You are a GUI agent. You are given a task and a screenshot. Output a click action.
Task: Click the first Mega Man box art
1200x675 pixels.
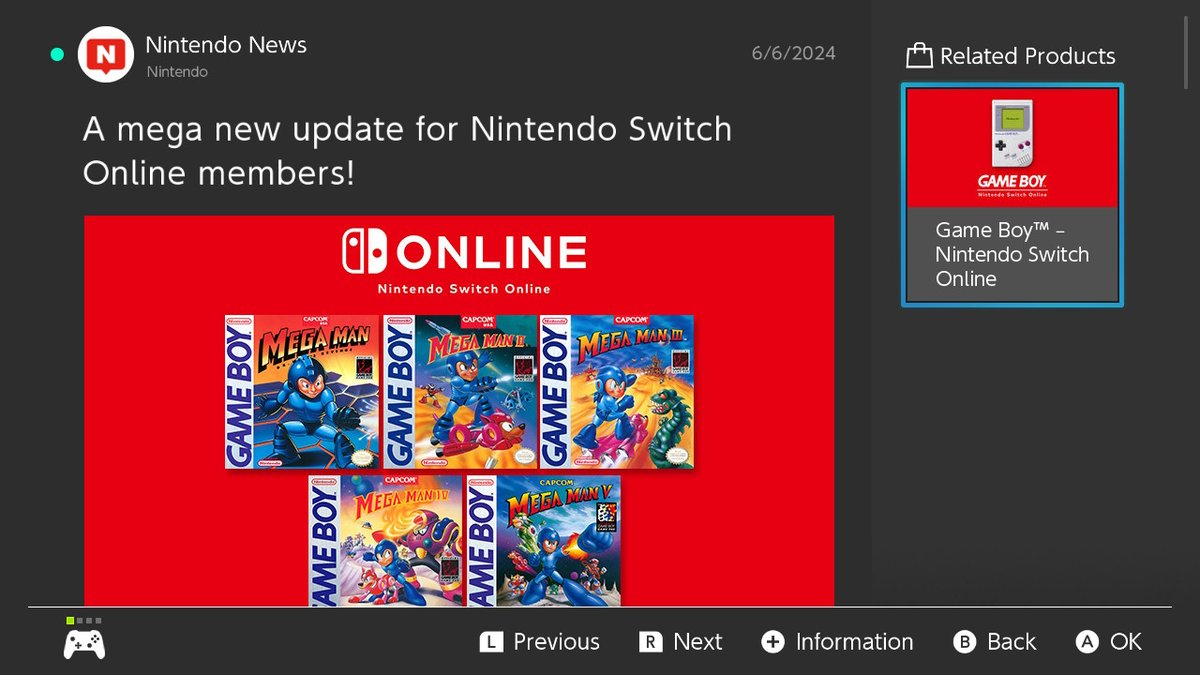[x=302, y=391]
